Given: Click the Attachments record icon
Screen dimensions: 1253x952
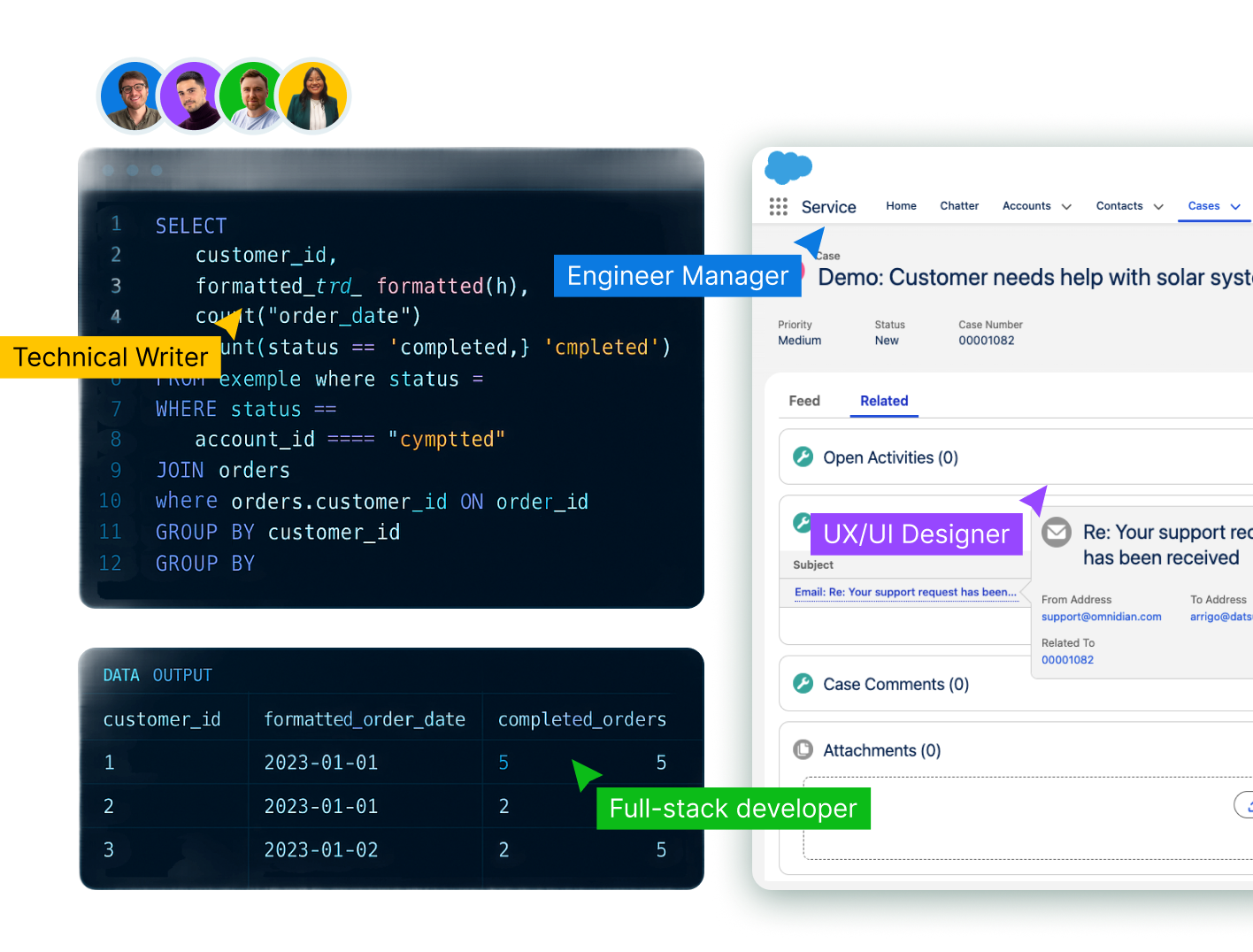Looking at the screenshot, I should [803, 749].
